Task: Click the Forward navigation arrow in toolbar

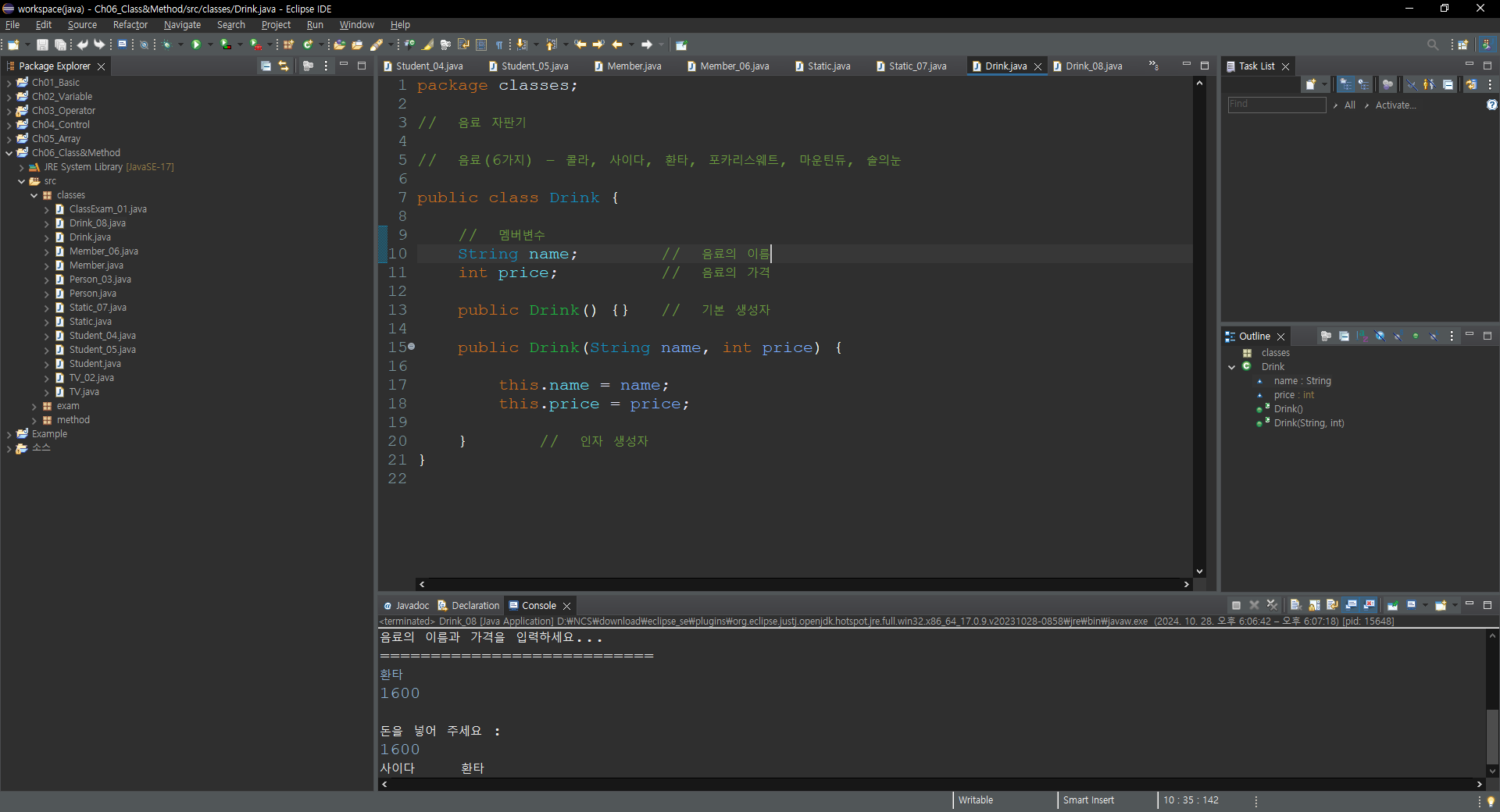Action: point(647,45)
